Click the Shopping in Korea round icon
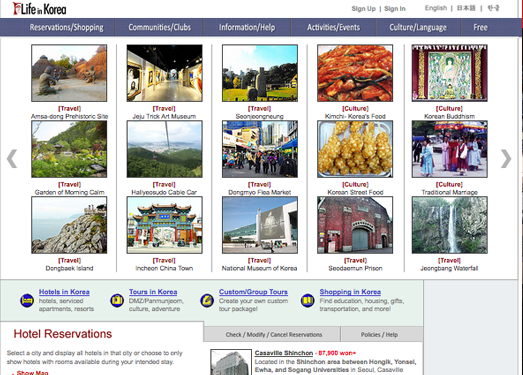This screenshot has width=523, height=375. (x=307, y=300)
